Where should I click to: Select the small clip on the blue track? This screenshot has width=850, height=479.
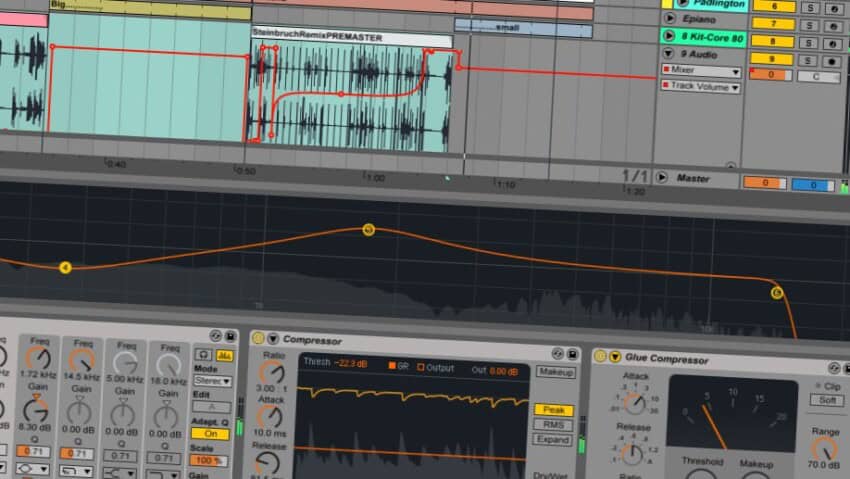[x=523, y=28]
